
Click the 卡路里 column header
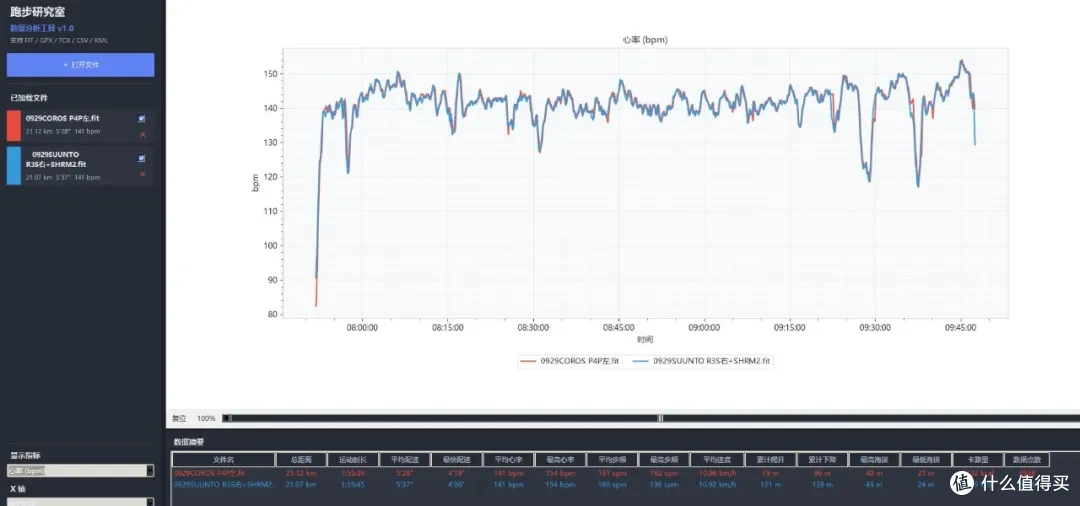[978, 460]
